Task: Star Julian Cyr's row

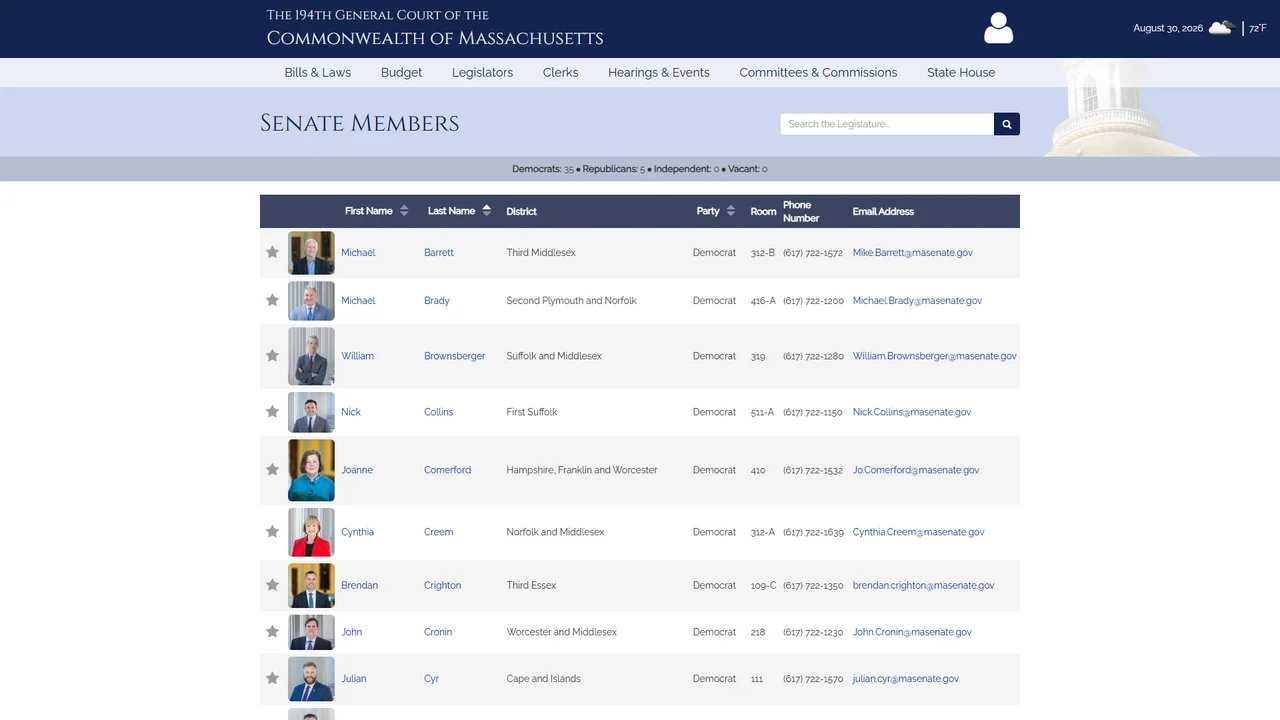Action: point(272,678)
